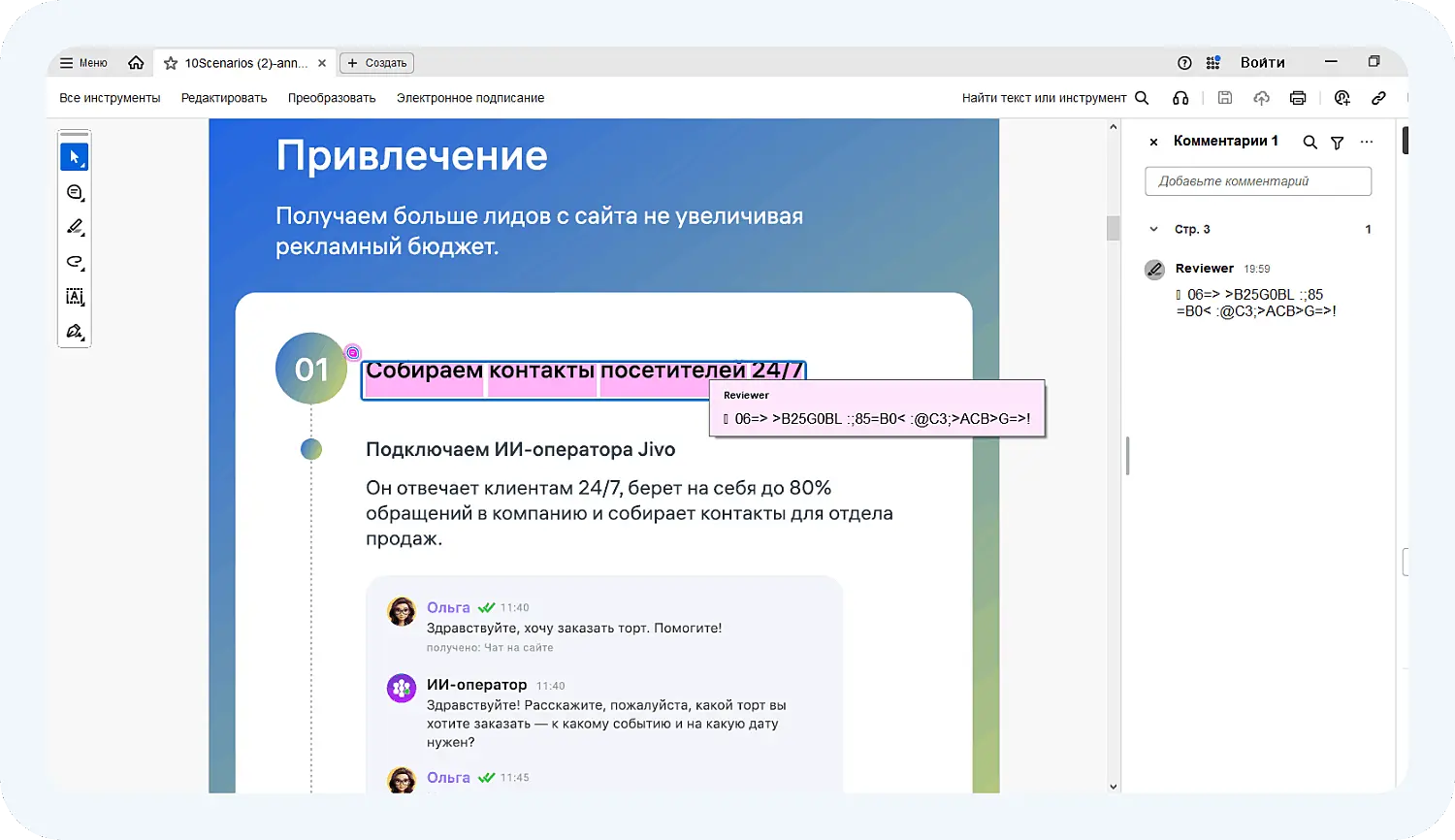This screenshot has height=840, width=1455.
Task: Open Все инструменты menu
Action: [x=110, y=98]
